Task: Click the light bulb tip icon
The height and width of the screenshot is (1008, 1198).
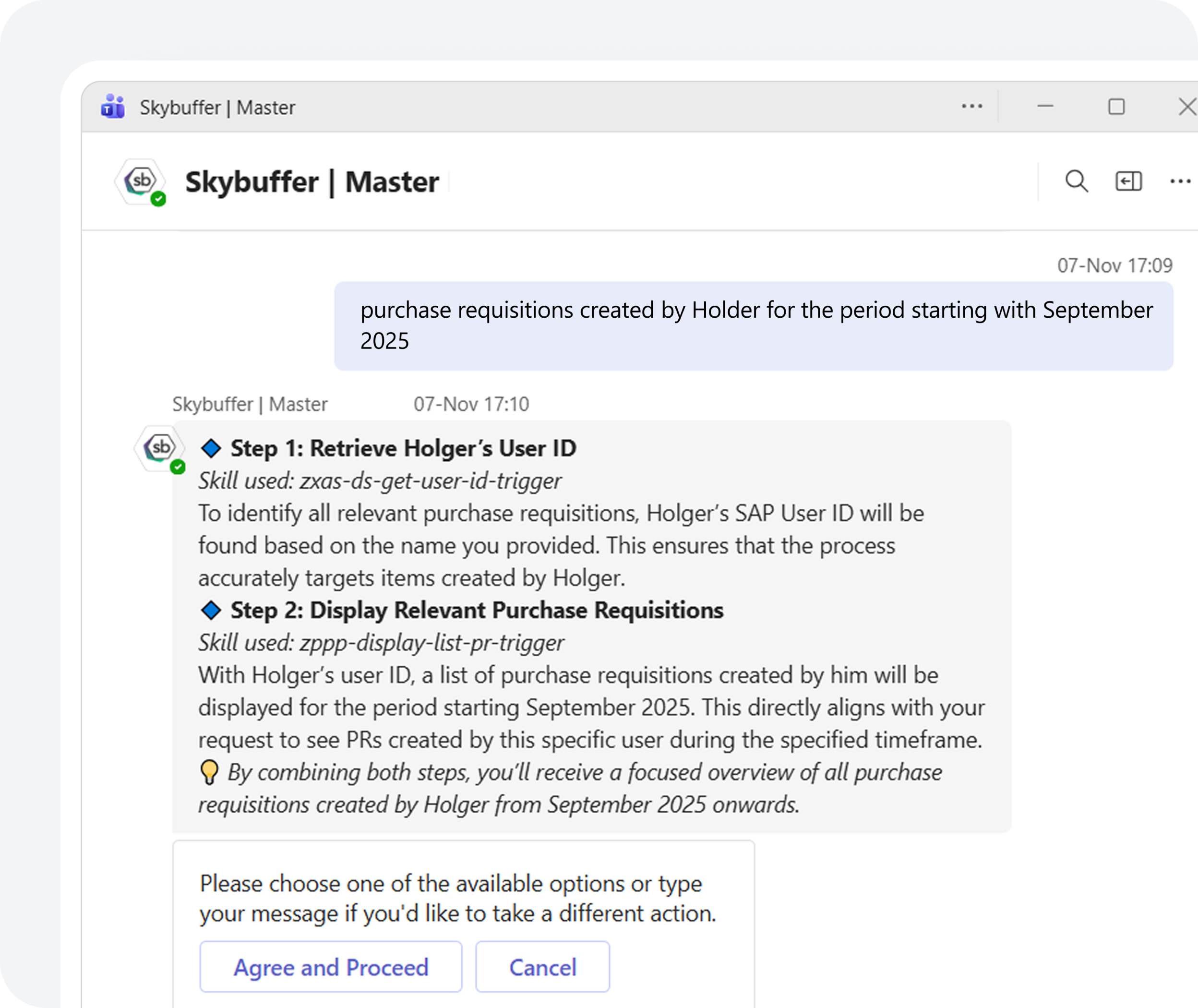Action: coord(209,772)
